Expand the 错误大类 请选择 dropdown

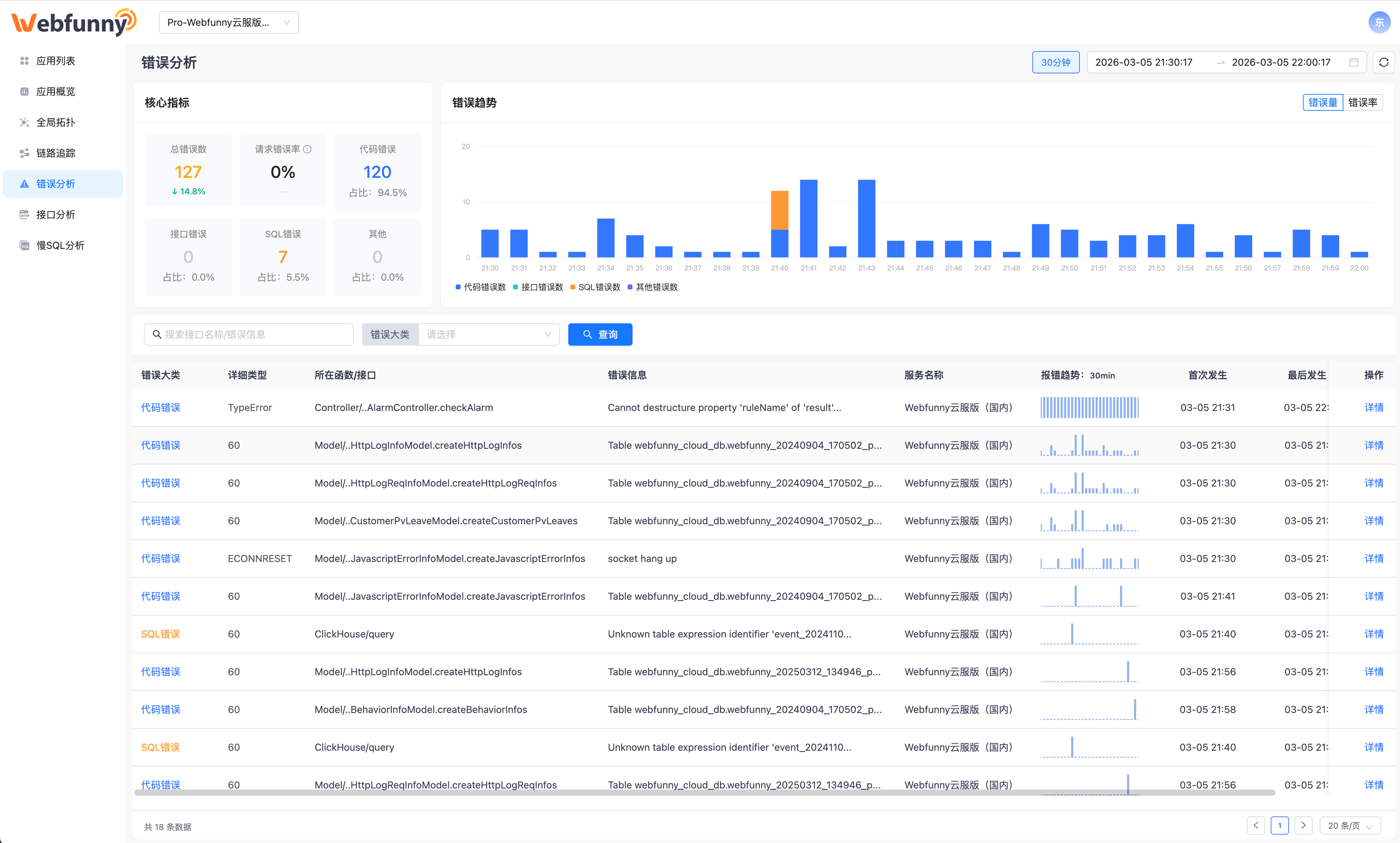pyautogui.click(x=489, y=334)
